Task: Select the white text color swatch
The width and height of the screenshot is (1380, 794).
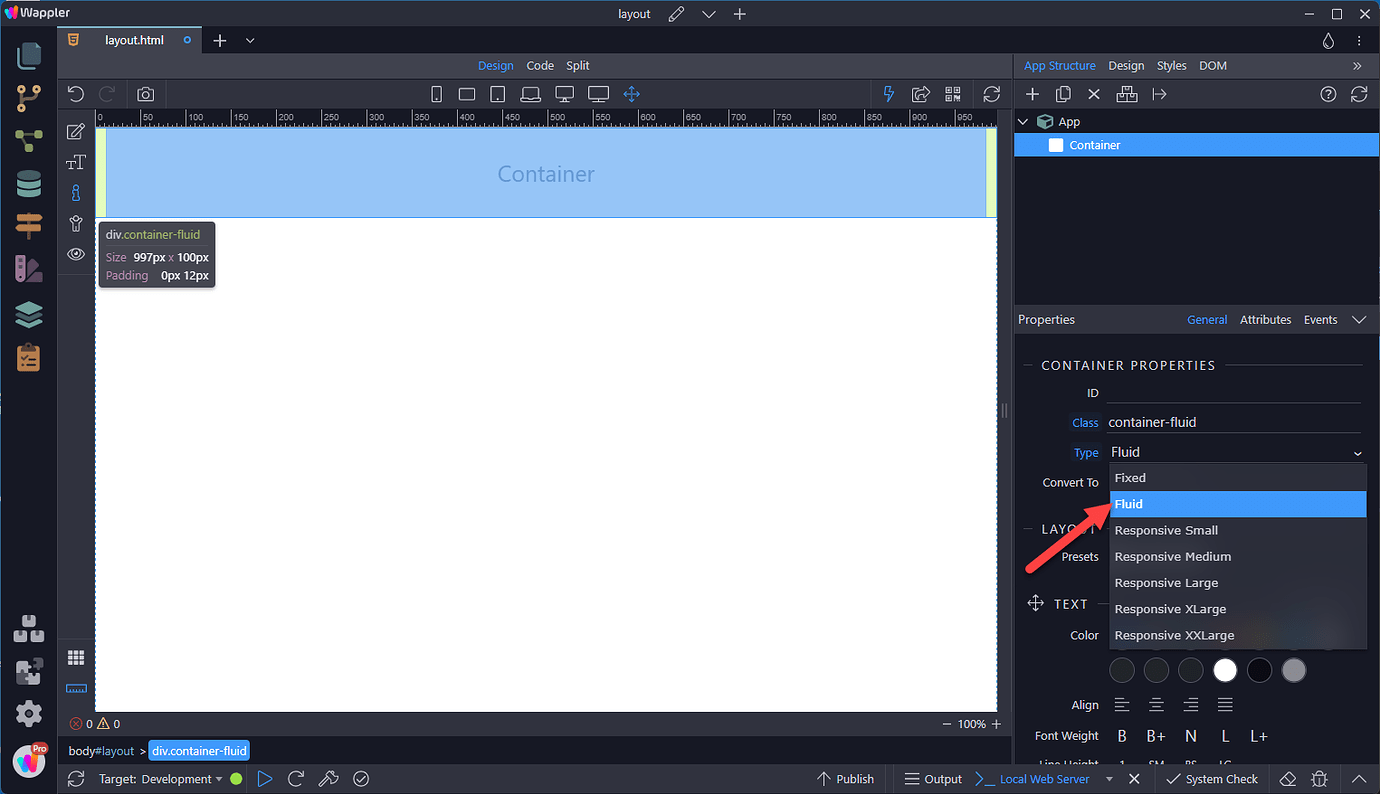Action: 1225,670
